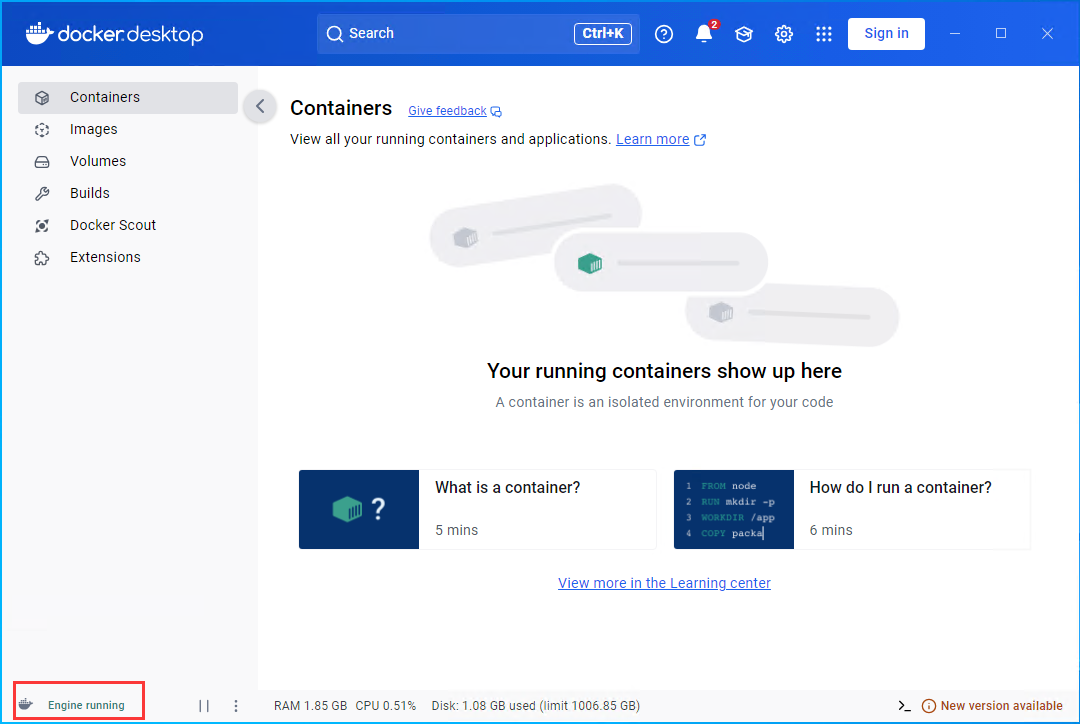The width and height of the screenshot is (1080, 724).
Task: Select Containers in the sidebar
Action: pyautogui.click(x=128, y=97)
